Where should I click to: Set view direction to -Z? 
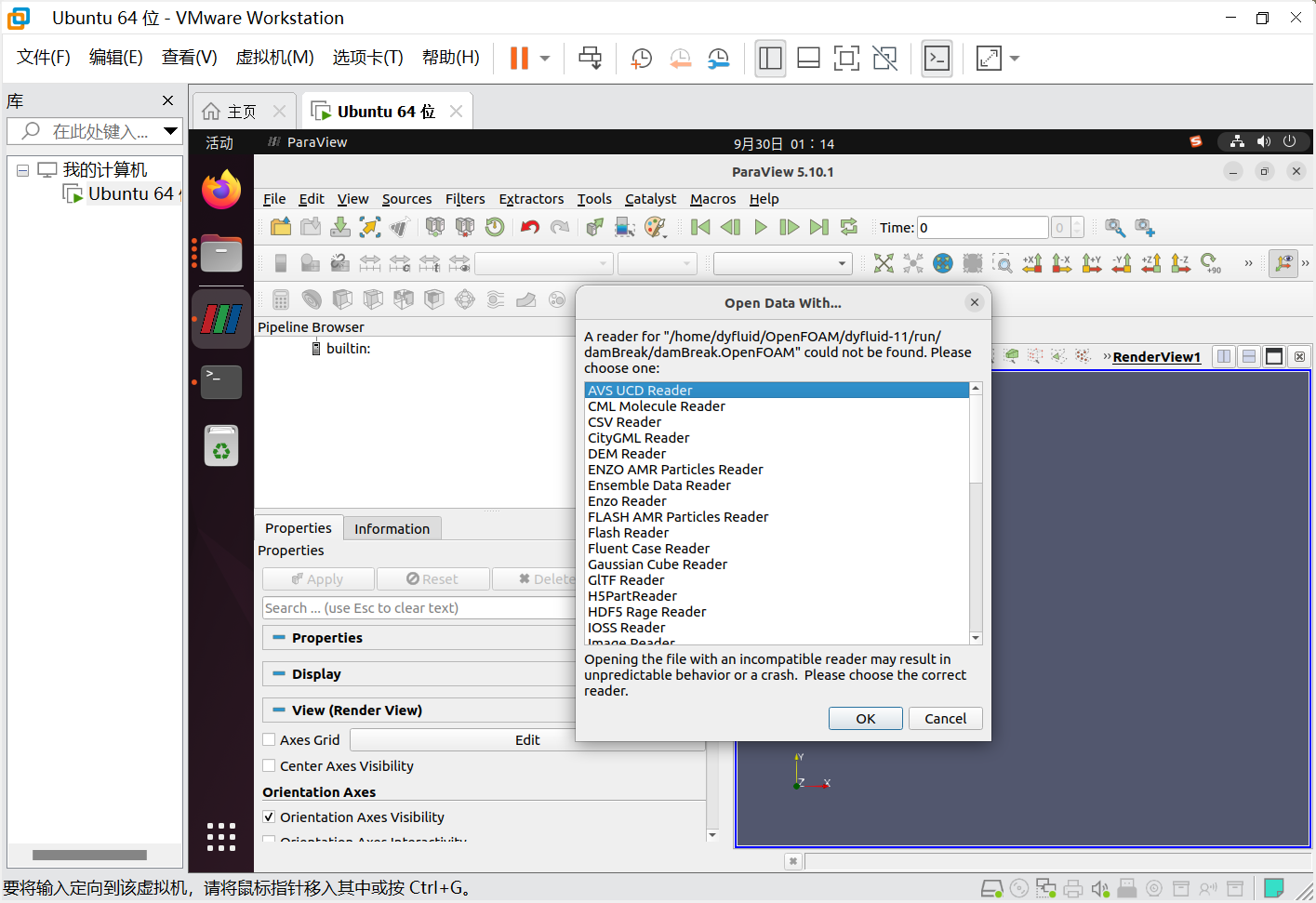(1181, 263)
